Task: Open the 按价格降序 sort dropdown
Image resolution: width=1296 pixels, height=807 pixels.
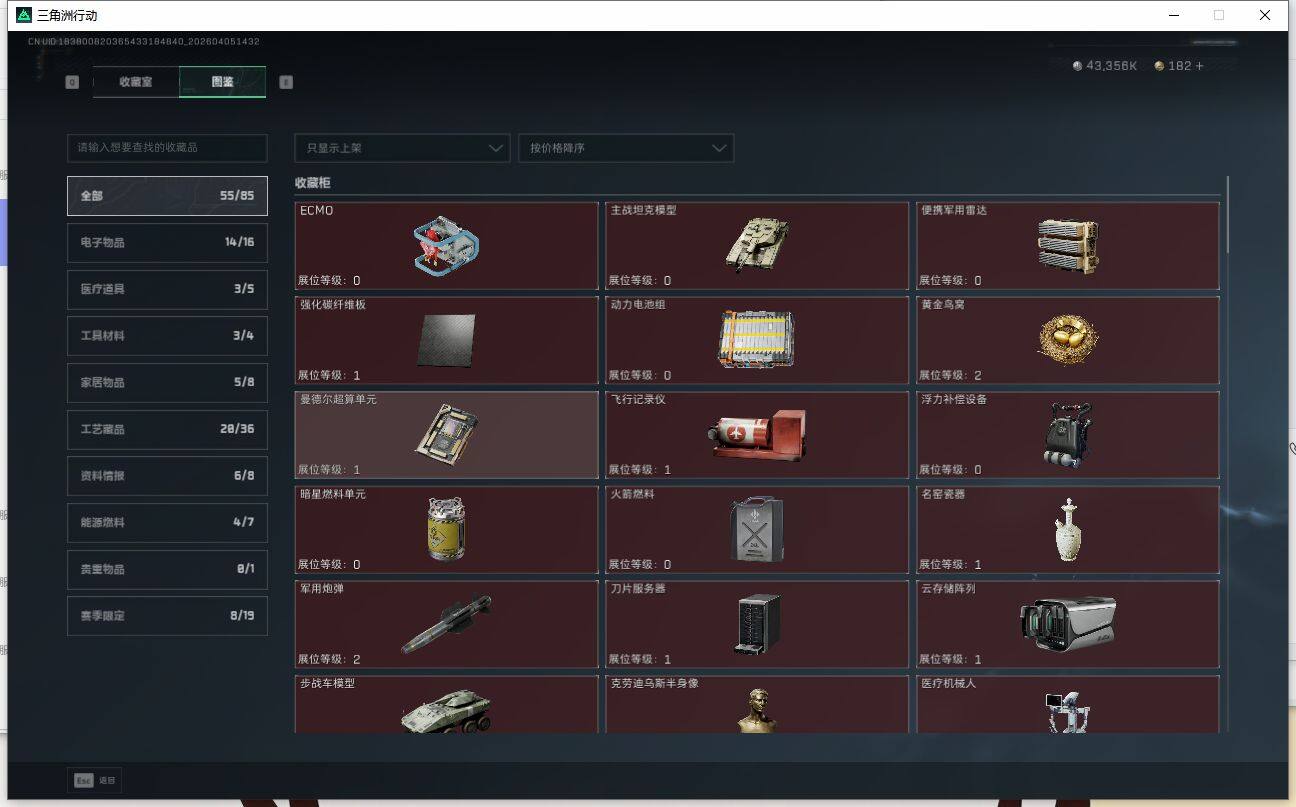Action: (x=626, y=148)
